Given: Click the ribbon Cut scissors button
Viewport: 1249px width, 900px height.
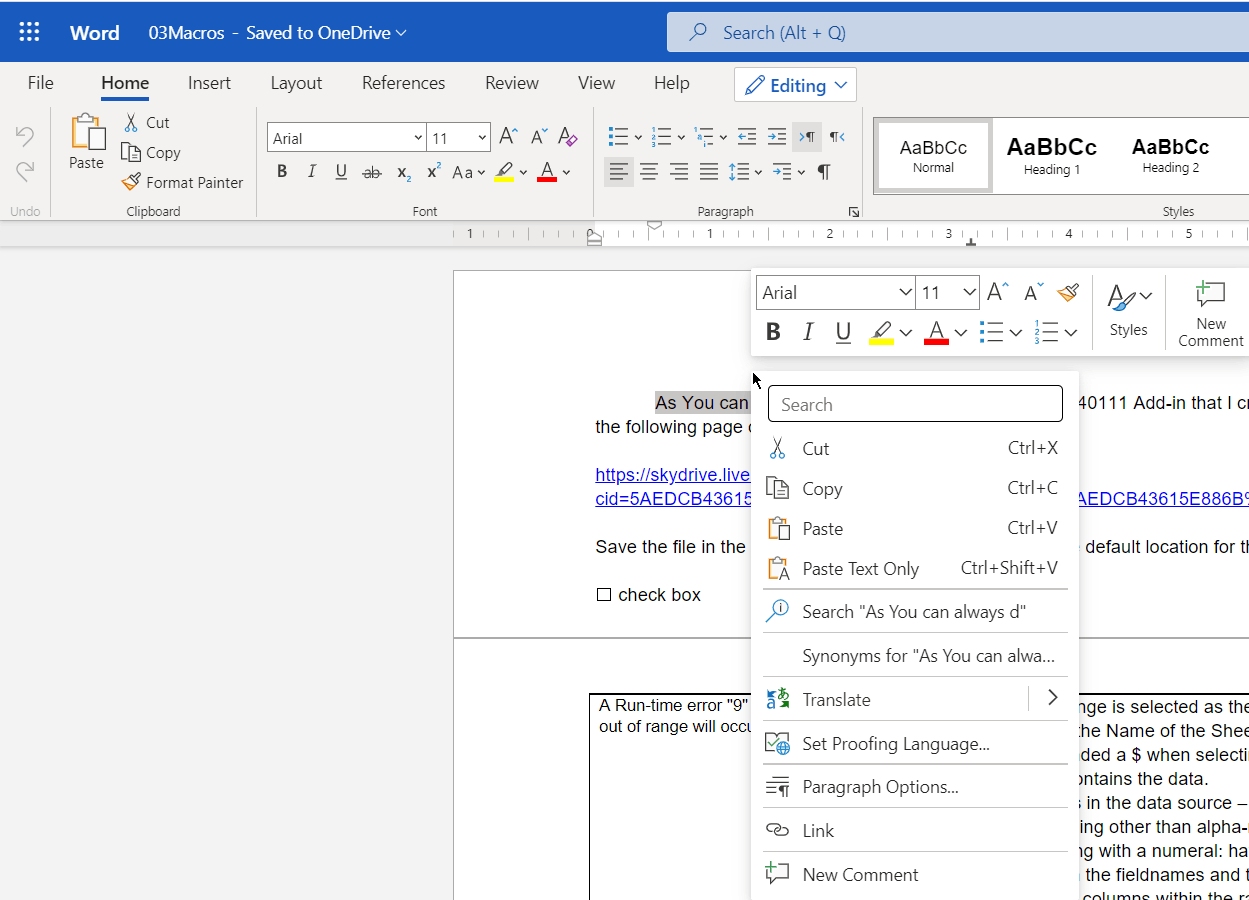Looking at the screenshot, I should [x=146, y=122].
